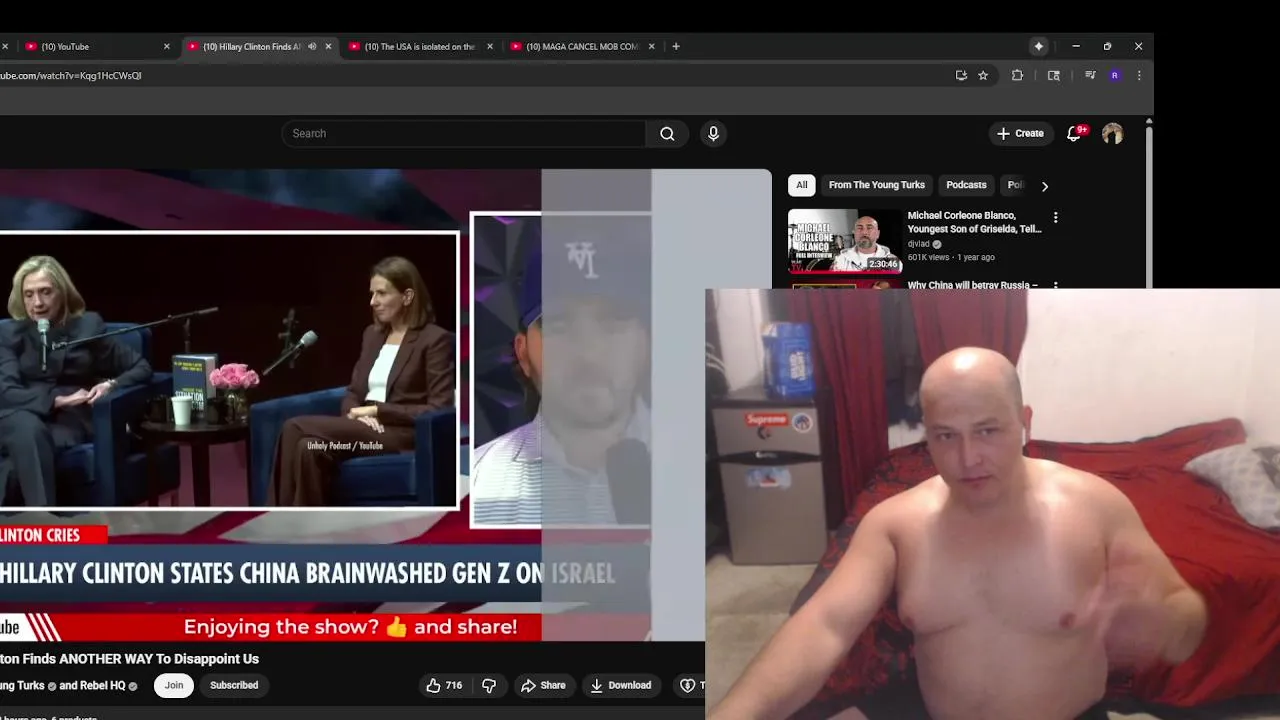Click the Join channel button
The image size is (1280, 720).
[x=174, y=685]
